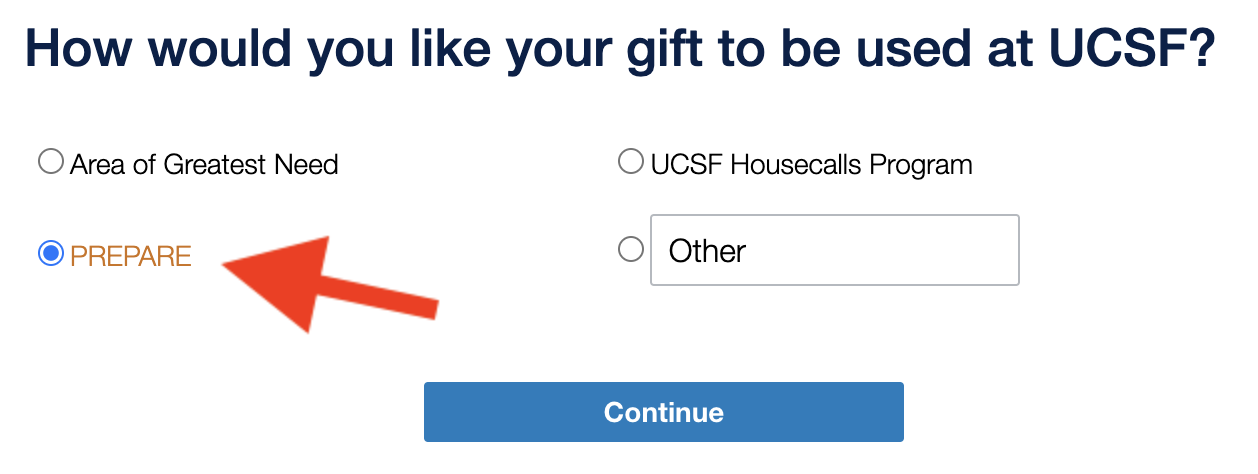The width and height of the screenshot is (1258, 474).
Task: Choose the UCSF Housecalls Program radio button
Action: (x=631, y=162)
